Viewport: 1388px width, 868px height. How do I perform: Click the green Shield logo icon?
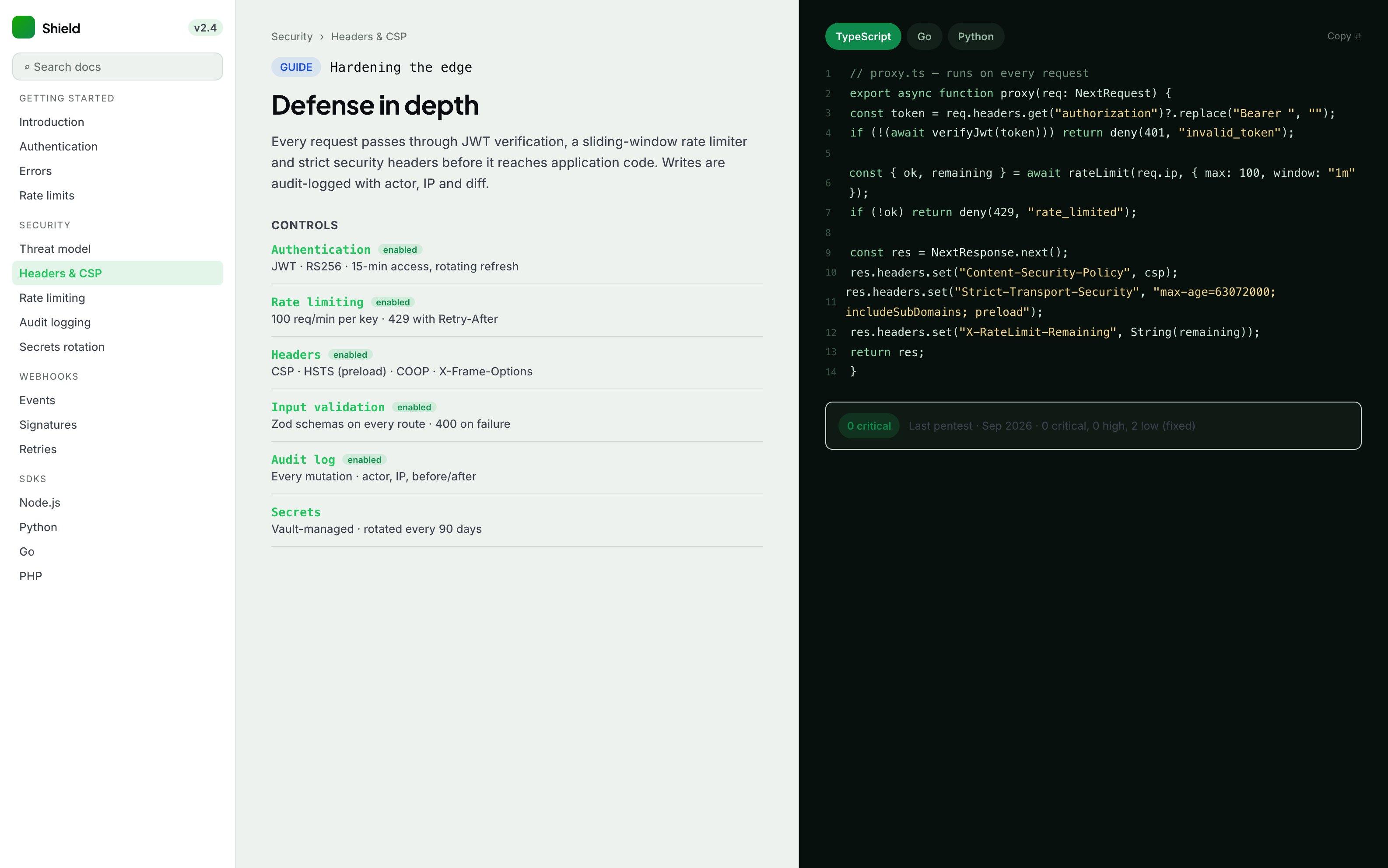point(24,28)
